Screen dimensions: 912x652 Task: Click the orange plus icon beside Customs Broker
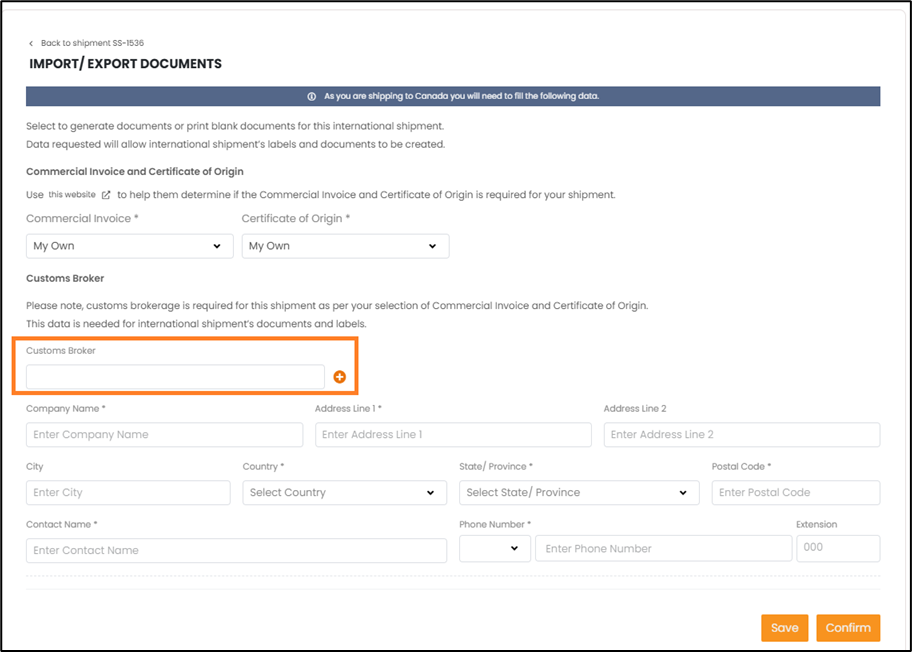click(339, 377)
